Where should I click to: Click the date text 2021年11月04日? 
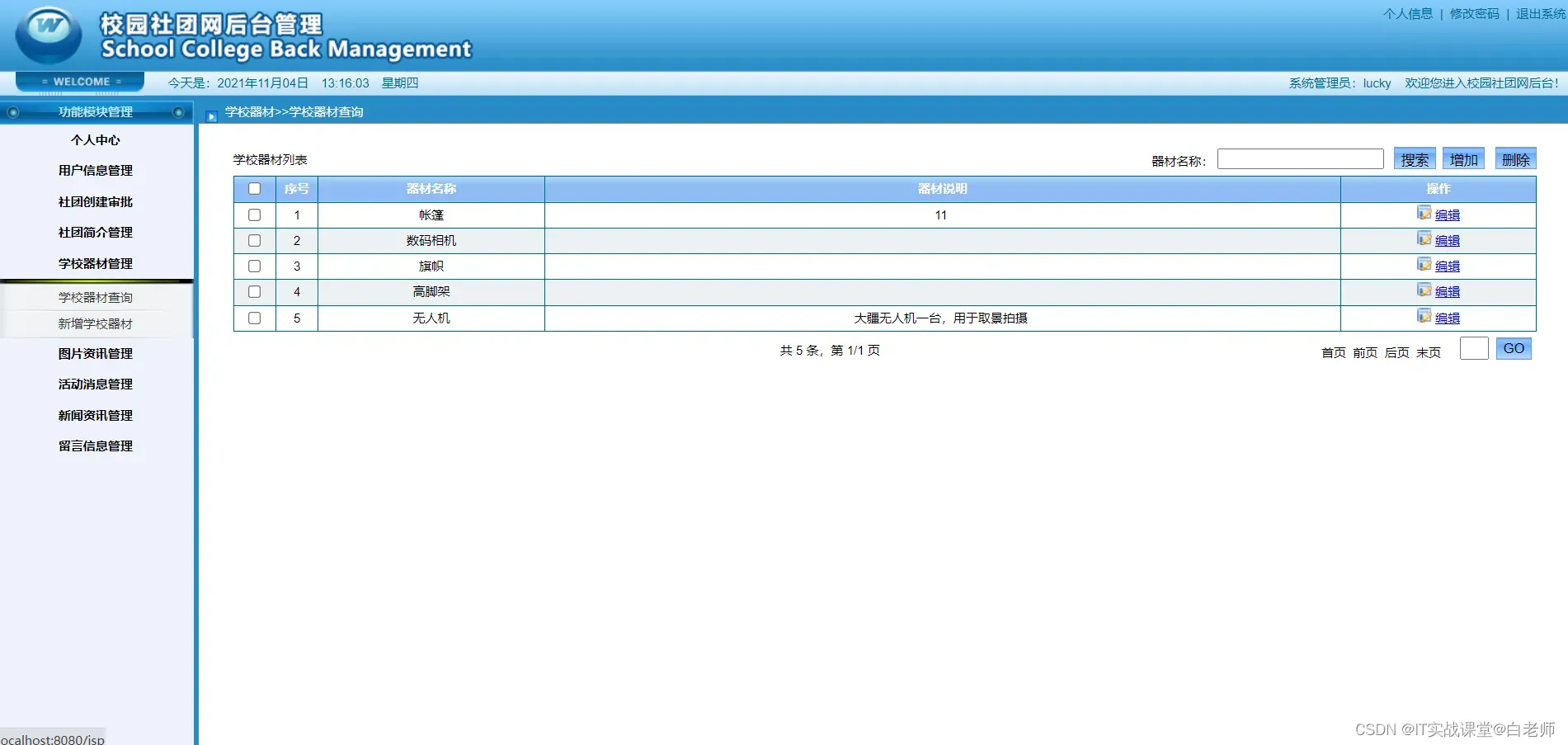262,83
